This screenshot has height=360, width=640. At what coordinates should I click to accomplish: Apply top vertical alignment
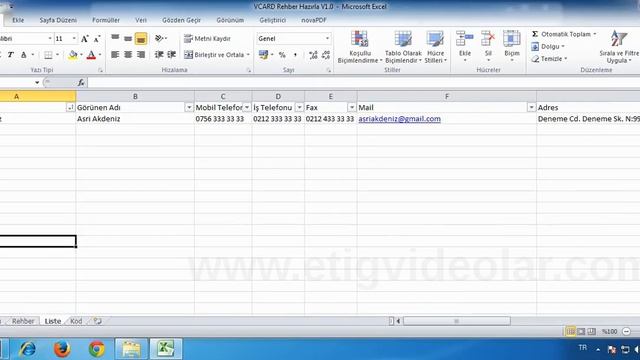[x=116, y=38]
